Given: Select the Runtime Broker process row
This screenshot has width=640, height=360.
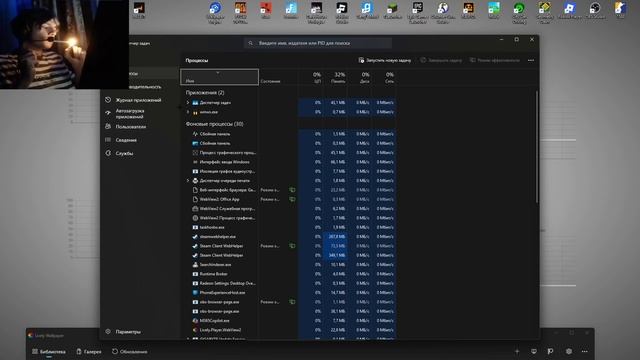Looking at the screenshot, I should 288,274.
